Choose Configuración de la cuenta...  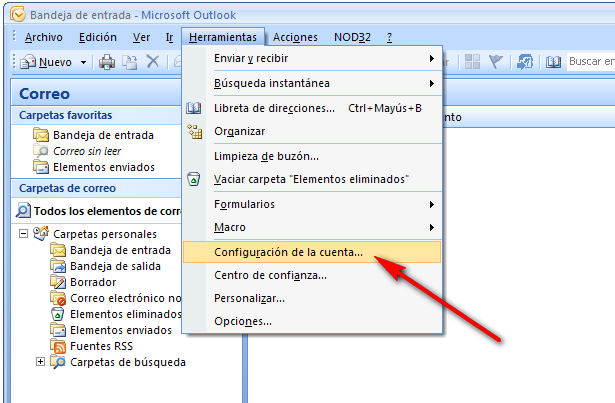[x=312, y=252]
